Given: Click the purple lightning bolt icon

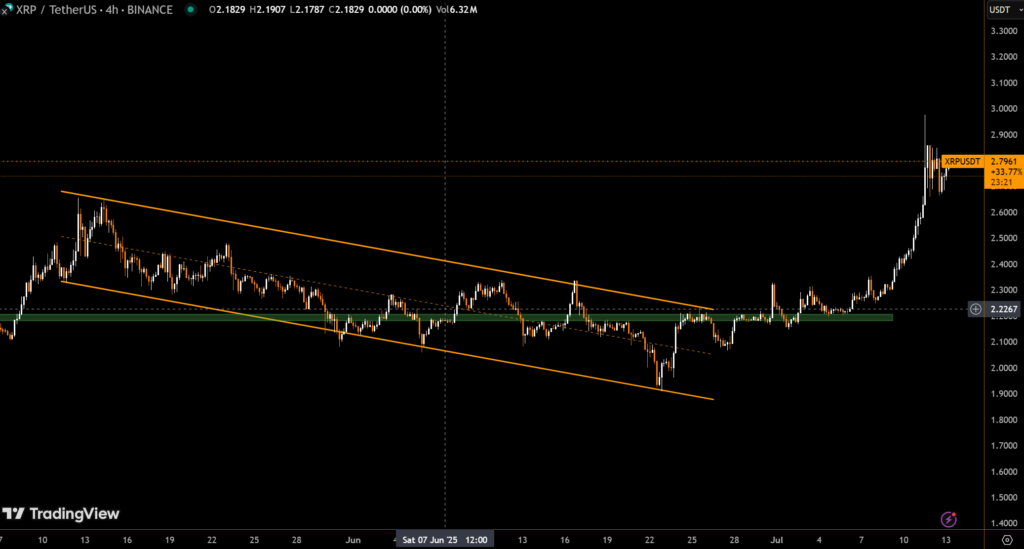Looking at the screenshot, I should tap(949, 519).
